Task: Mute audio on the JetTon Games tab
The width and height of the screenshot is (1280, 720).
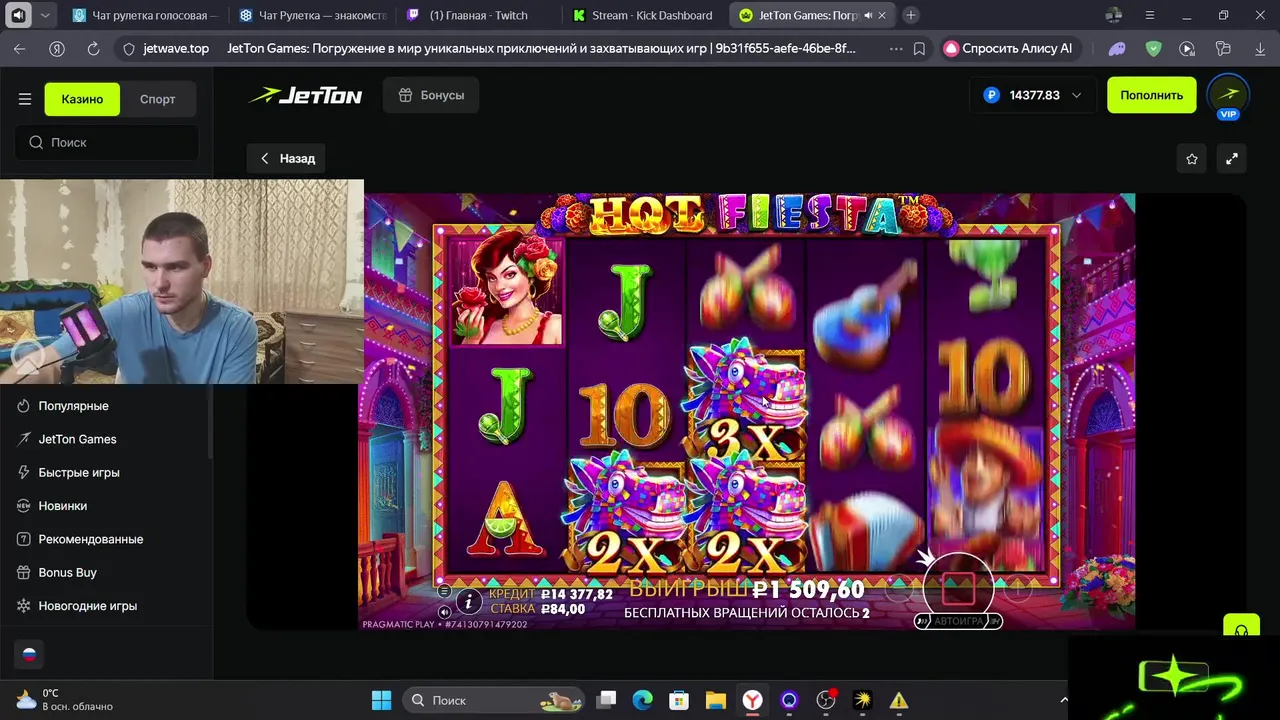Action: (867, 16)
